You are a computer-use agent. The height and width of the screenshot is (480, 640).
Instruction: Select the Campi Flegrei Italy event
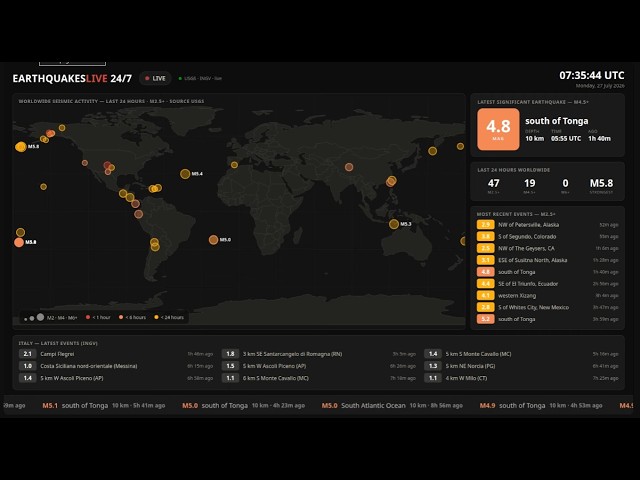pos(116,354)
